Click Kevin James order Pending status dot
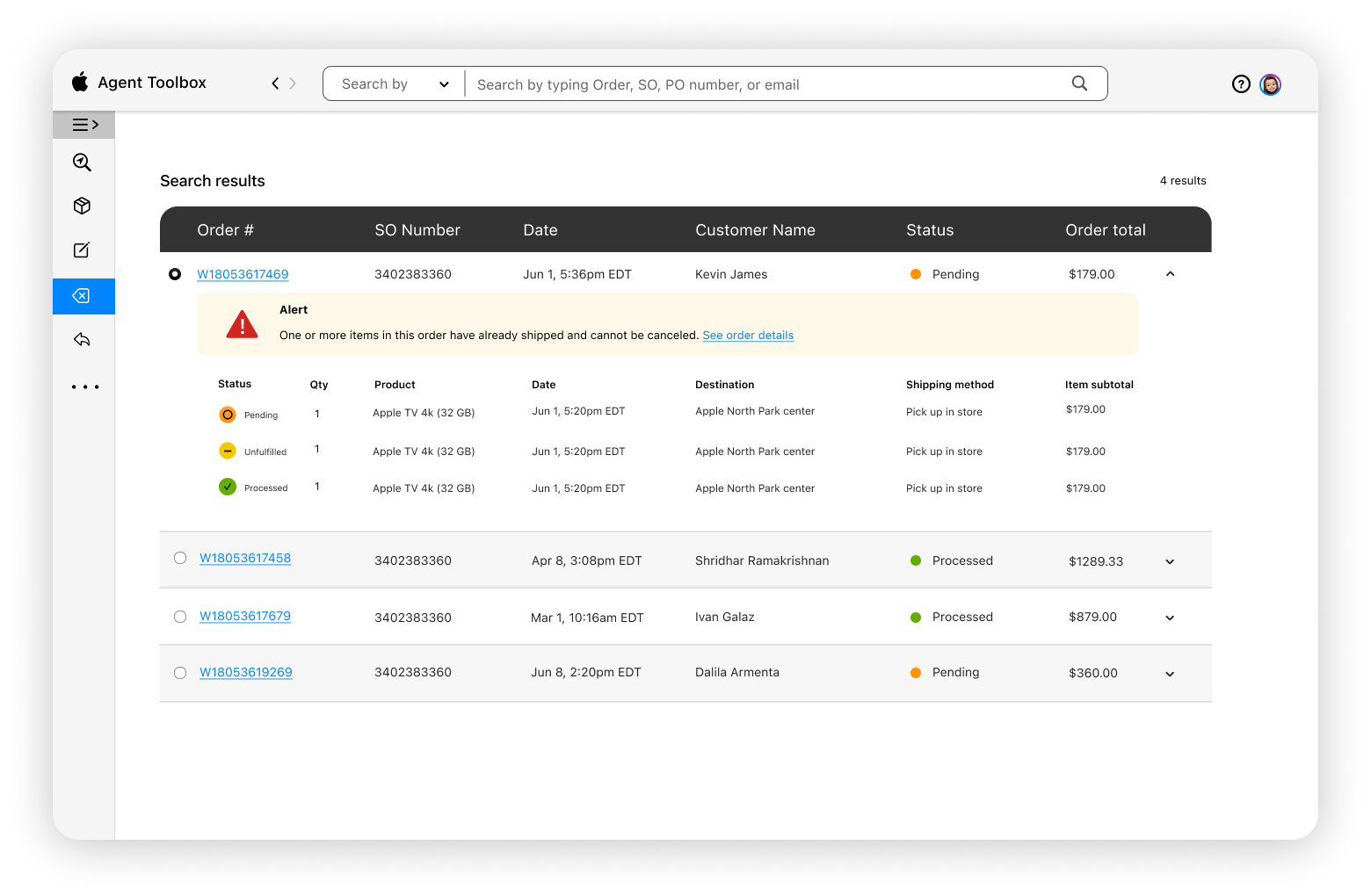Viewport: 1371px width, 896px height. 916,274
